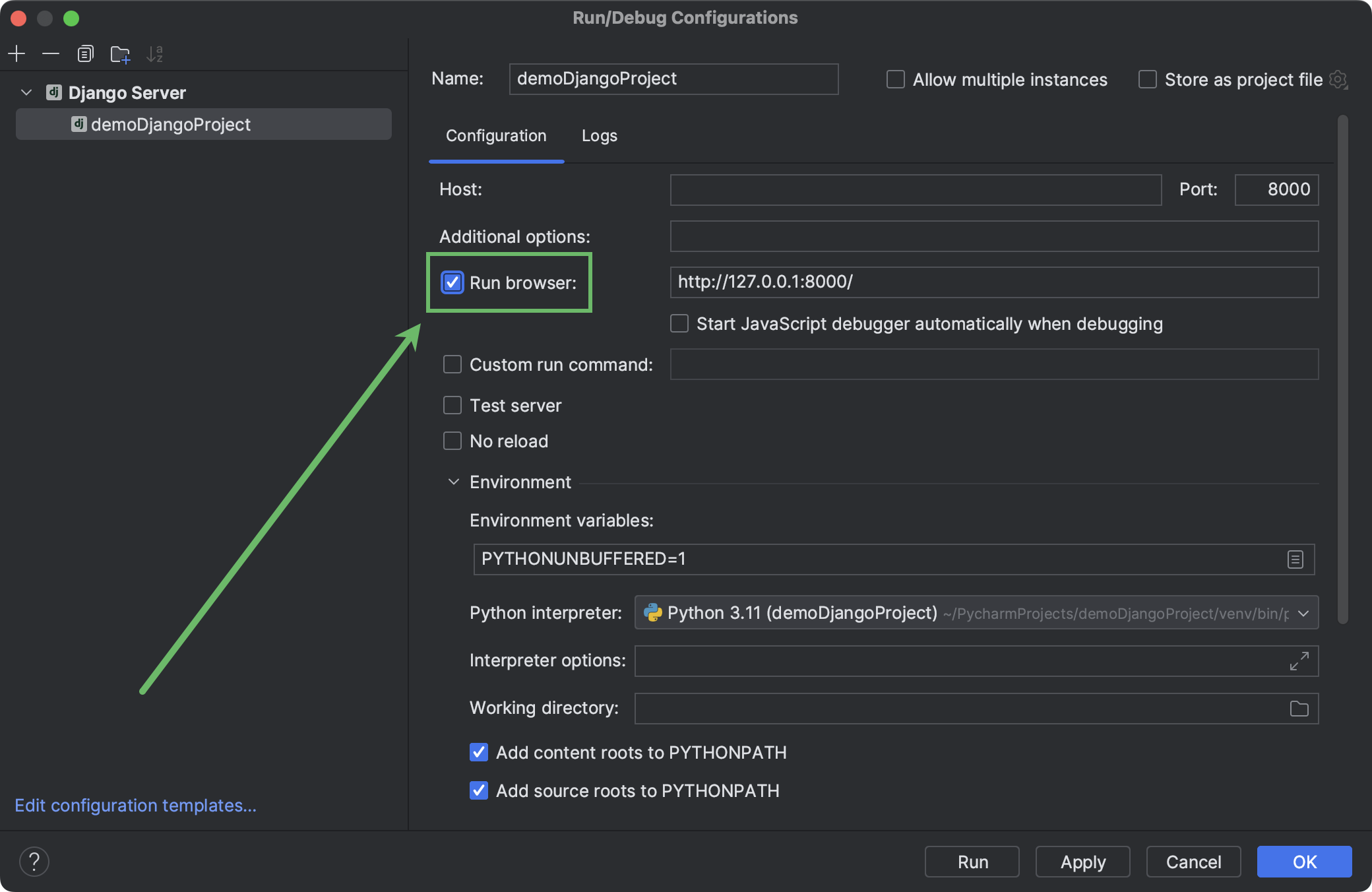Viewport: 1372px width, 892px height.
Task: Browse for a working directory
Action: pyautogui.click(x=1299, y=708)
